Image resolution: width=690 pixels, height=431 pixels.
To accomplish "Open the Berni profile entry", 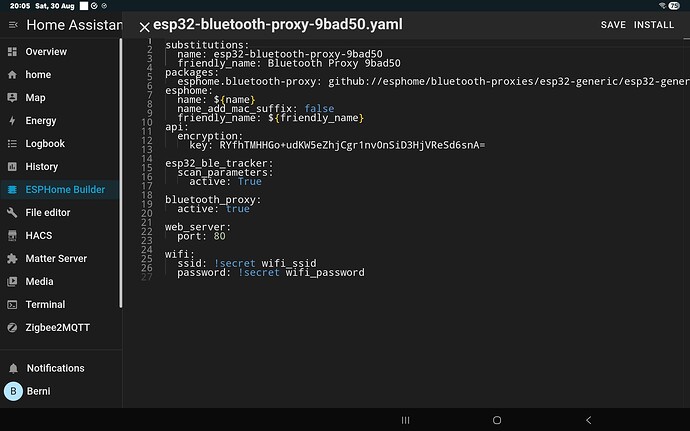I will (61, 391).
